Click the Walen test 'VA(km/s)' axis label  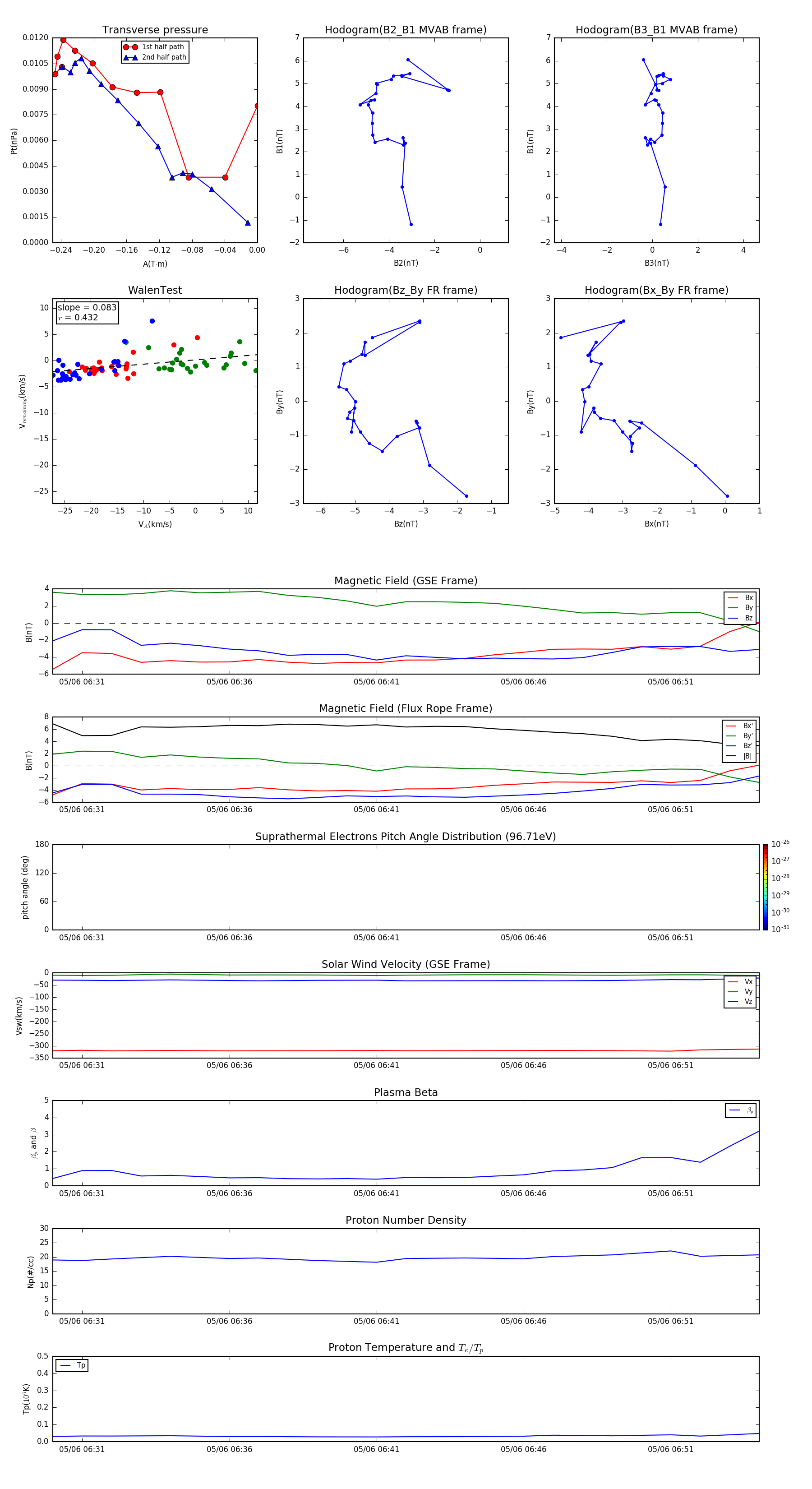point(155,524)
